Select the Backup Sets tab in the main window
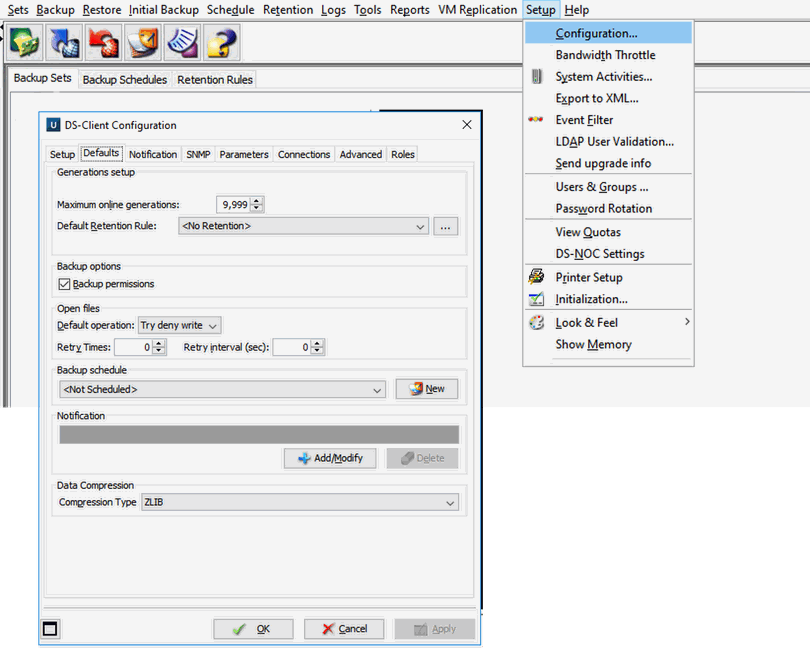The height and width of the screenshot is (648, 810). coord(42,78)
